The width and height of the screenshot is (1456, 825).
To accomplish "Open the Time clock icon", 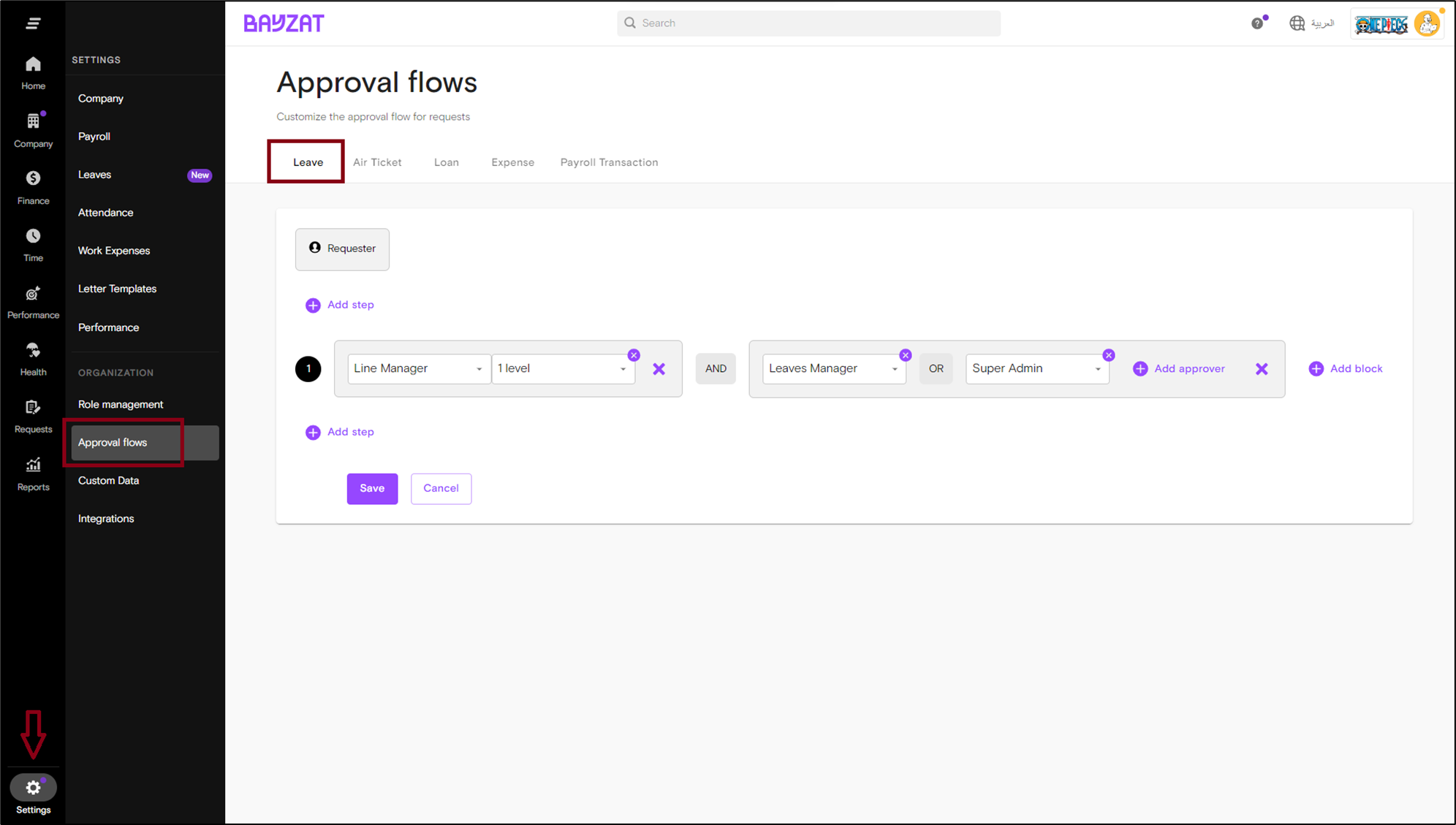I will [x=33, y=236].
